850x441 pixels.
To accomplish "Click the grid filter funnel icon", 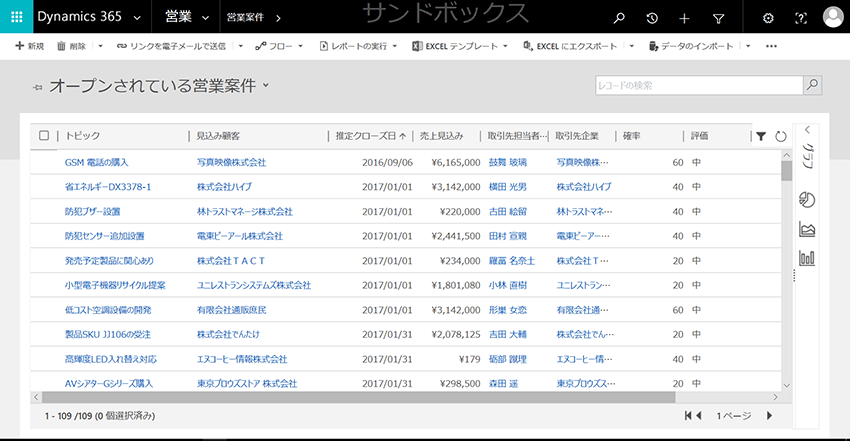I will 761,136.
